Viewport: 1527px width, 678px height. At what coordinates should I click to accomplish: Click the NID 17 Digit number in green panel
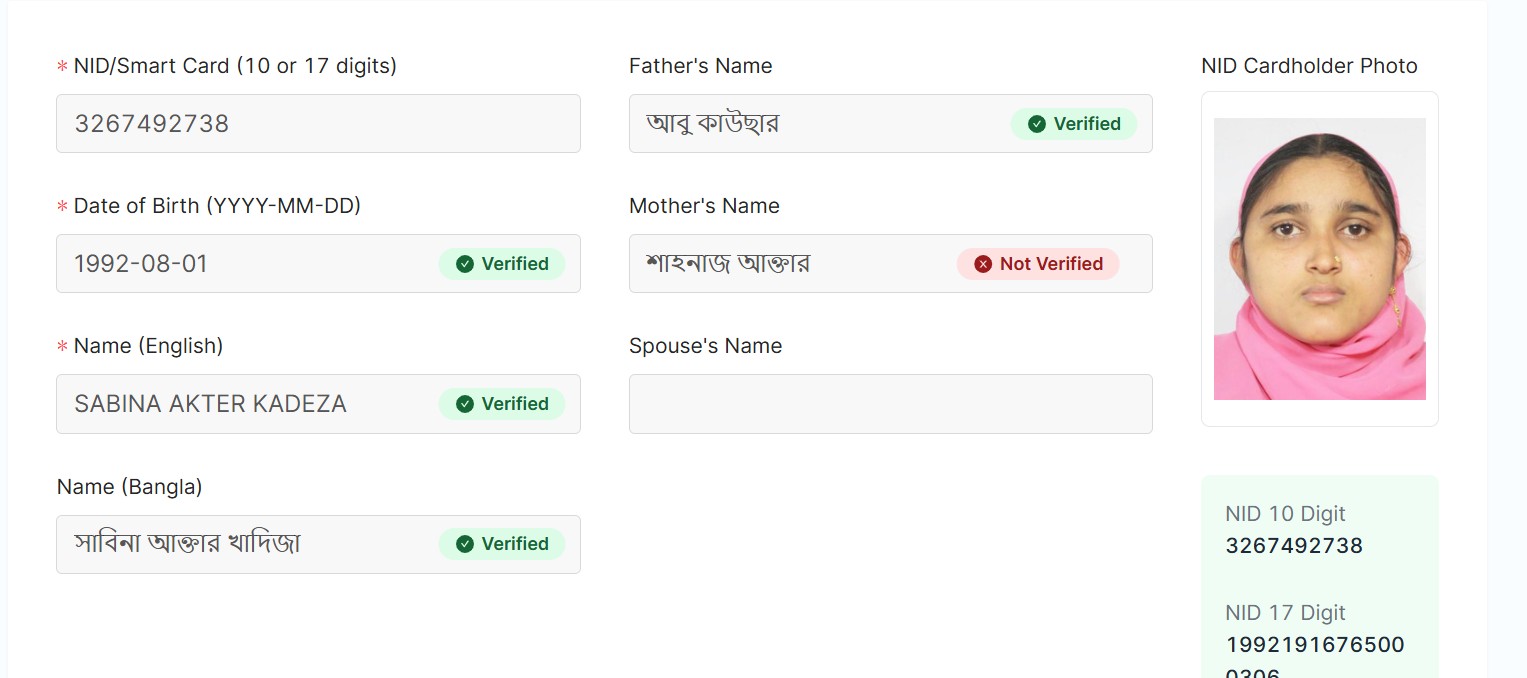(1314, 645)
